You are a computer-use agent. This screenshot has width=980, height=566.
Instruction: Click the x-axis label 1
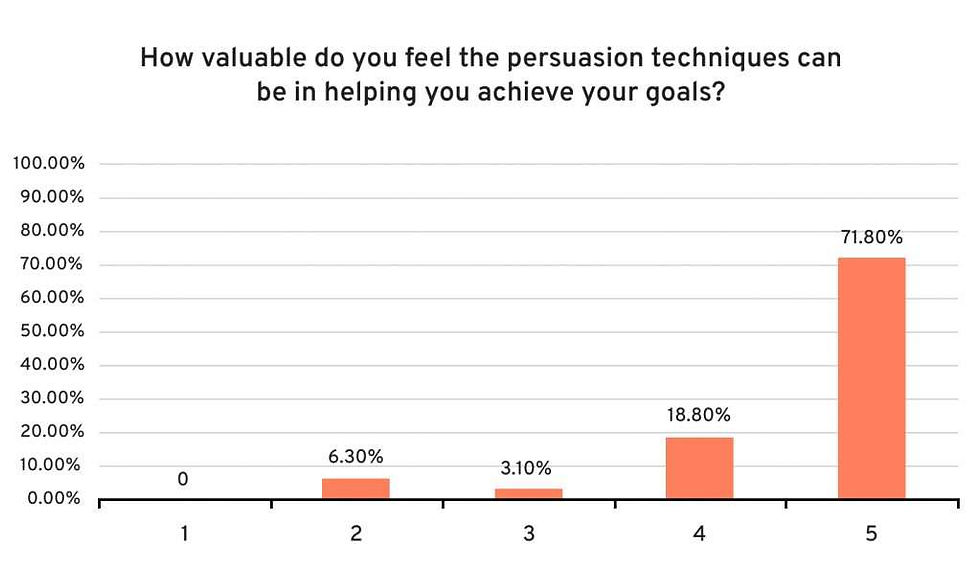[184, 534]
